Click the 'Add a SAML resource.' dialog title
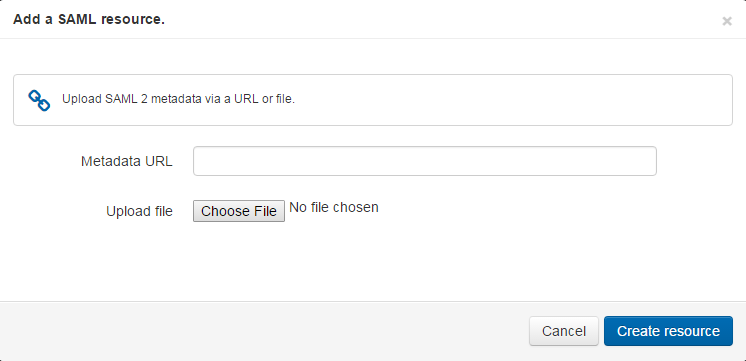Image resolution: width=746 pixels, height=361 pixels. pyautogui.click(x=89, y=20)
